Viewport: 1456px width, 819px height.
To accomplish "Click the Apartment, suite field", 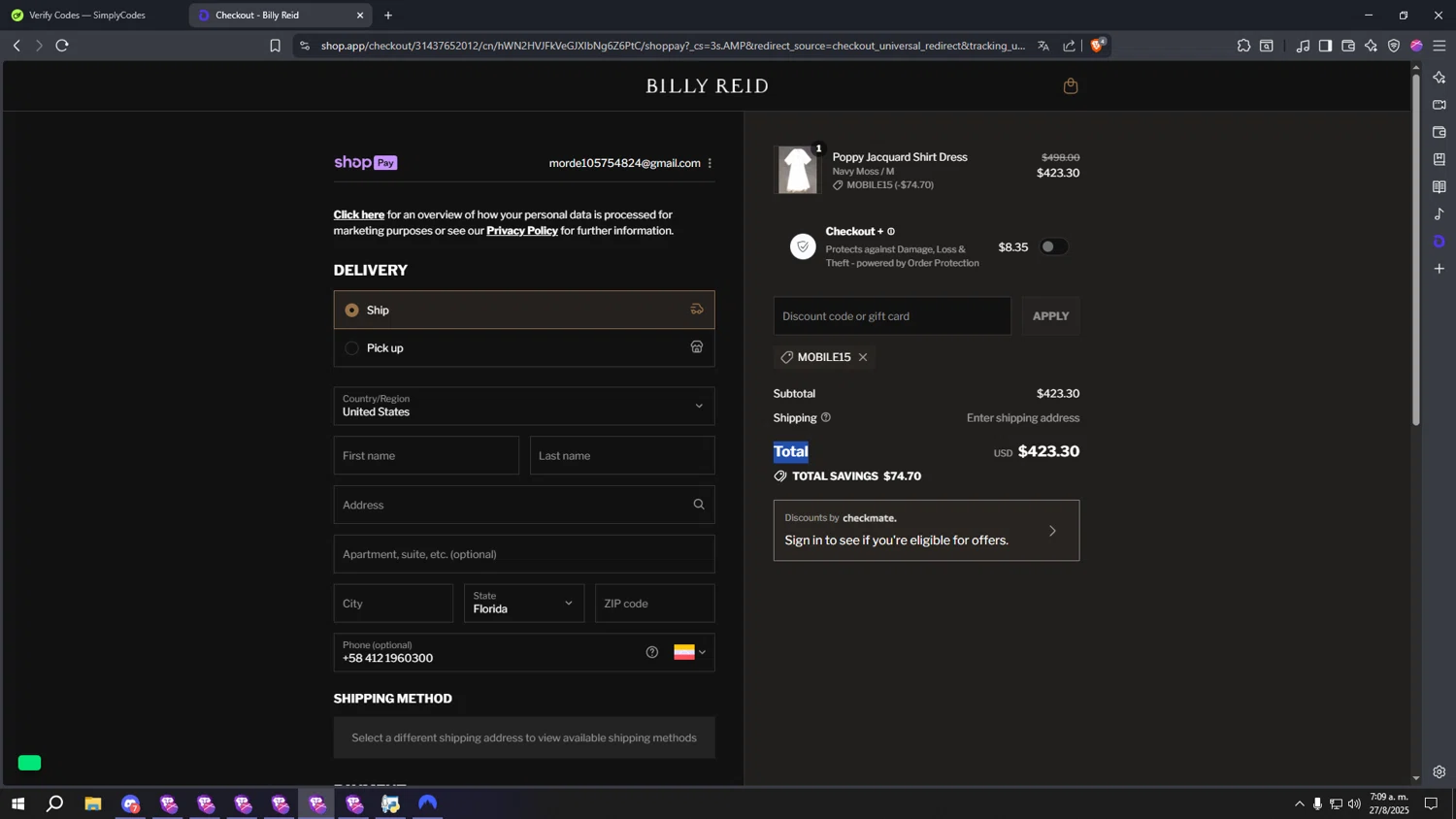I will tap(524, 554).
